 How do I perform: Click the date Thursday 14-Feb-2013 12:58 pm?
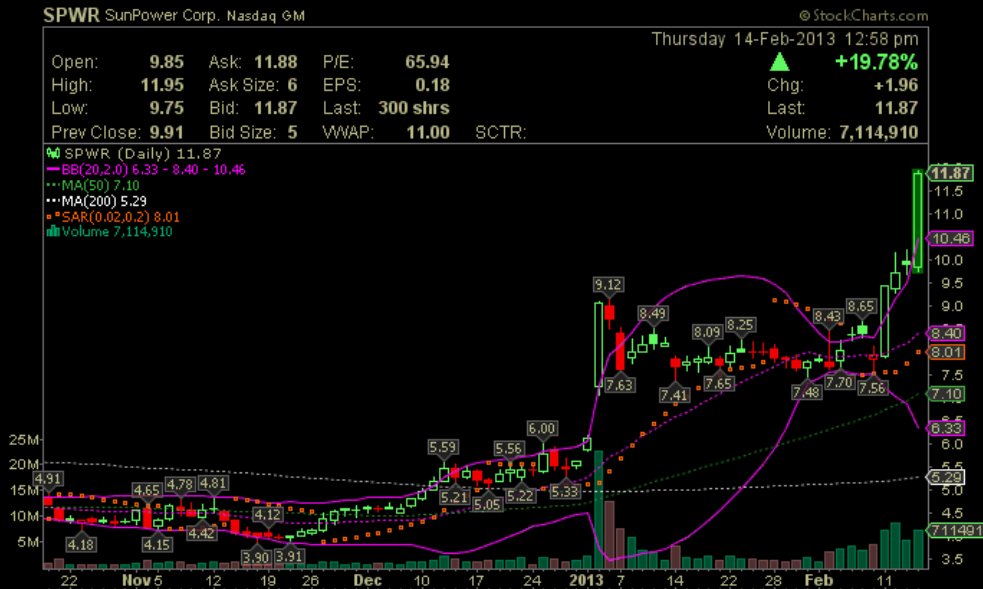(785, 39)
